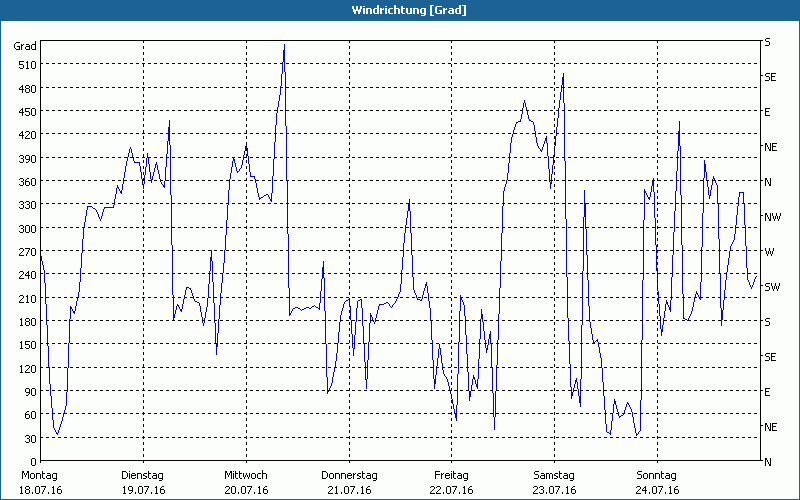
Task: Click the 'Mittwoch' day label
Action: pyautogui.click(x=246, y=476)
